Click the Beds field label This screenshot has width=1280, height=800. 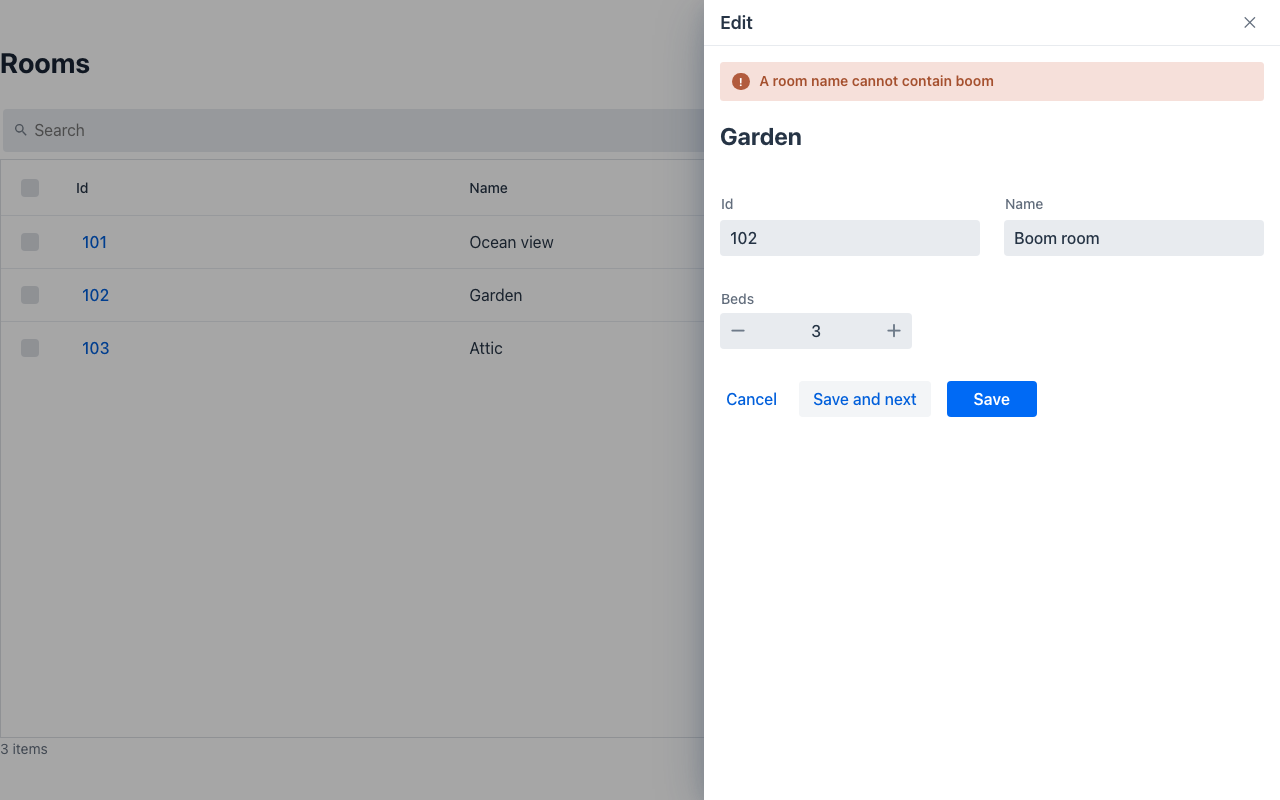pos(737,299)
